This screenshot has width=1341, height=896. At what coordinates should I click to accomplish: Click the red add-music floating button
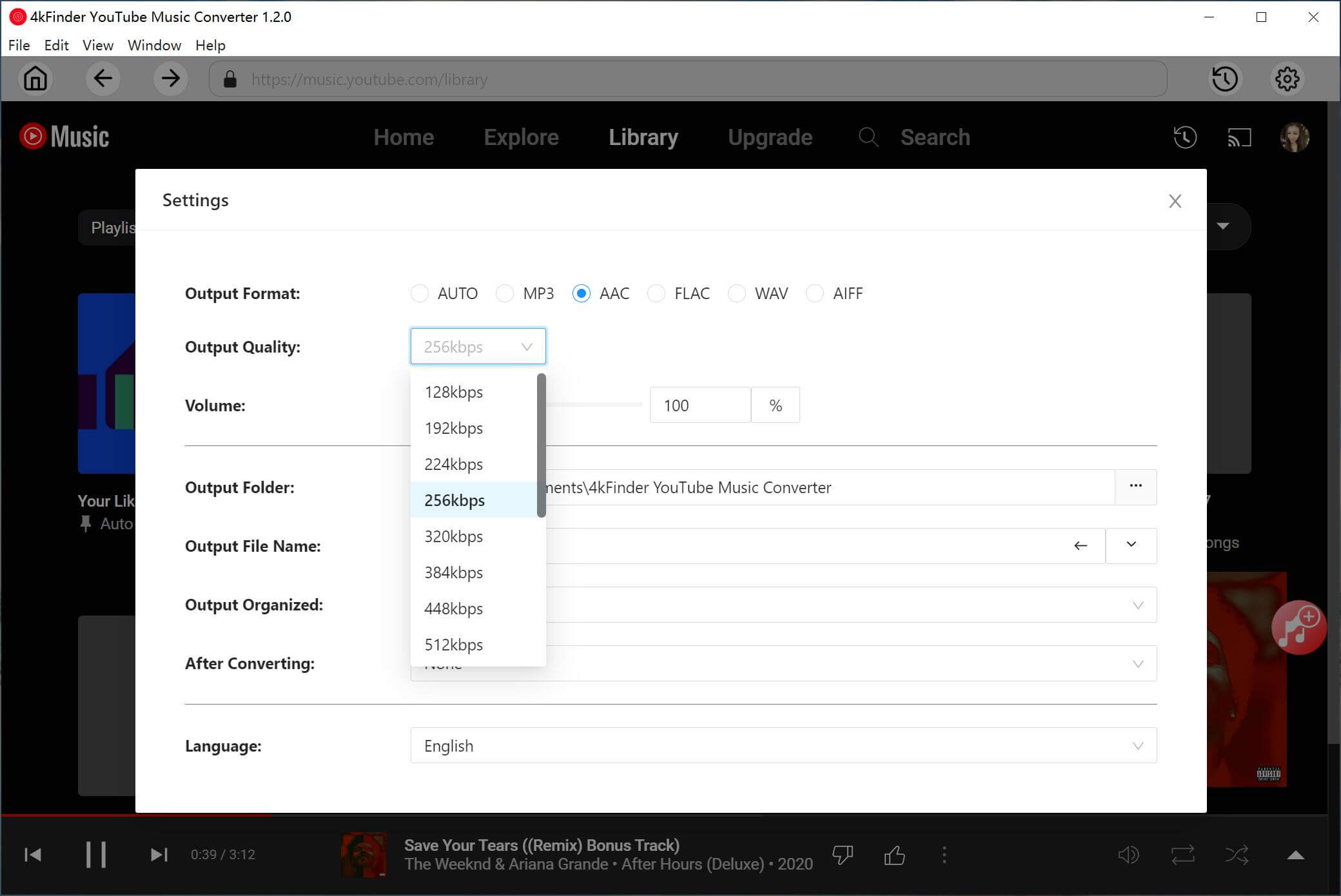pyautogui.click(x=1298, y=628)
